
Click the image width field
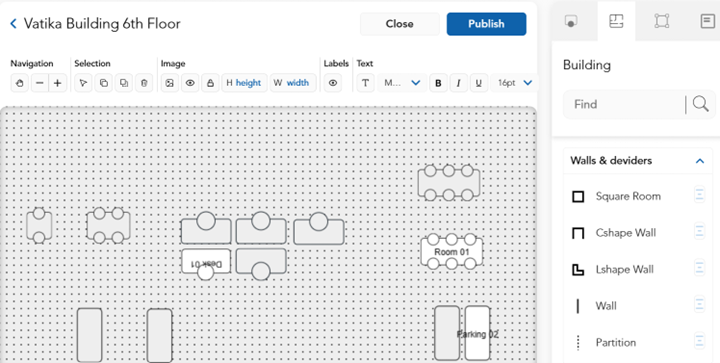(x=293, y=83)
